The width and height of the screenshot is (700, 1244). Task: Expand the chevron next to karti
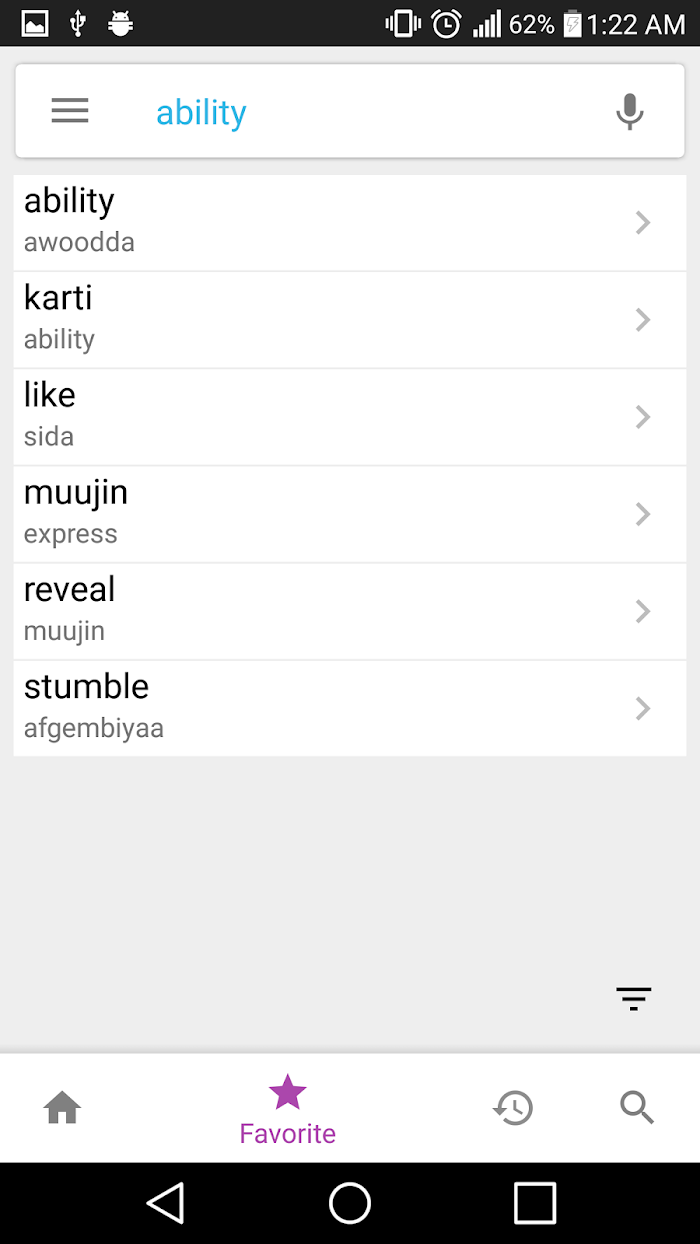tap(643, 320)
